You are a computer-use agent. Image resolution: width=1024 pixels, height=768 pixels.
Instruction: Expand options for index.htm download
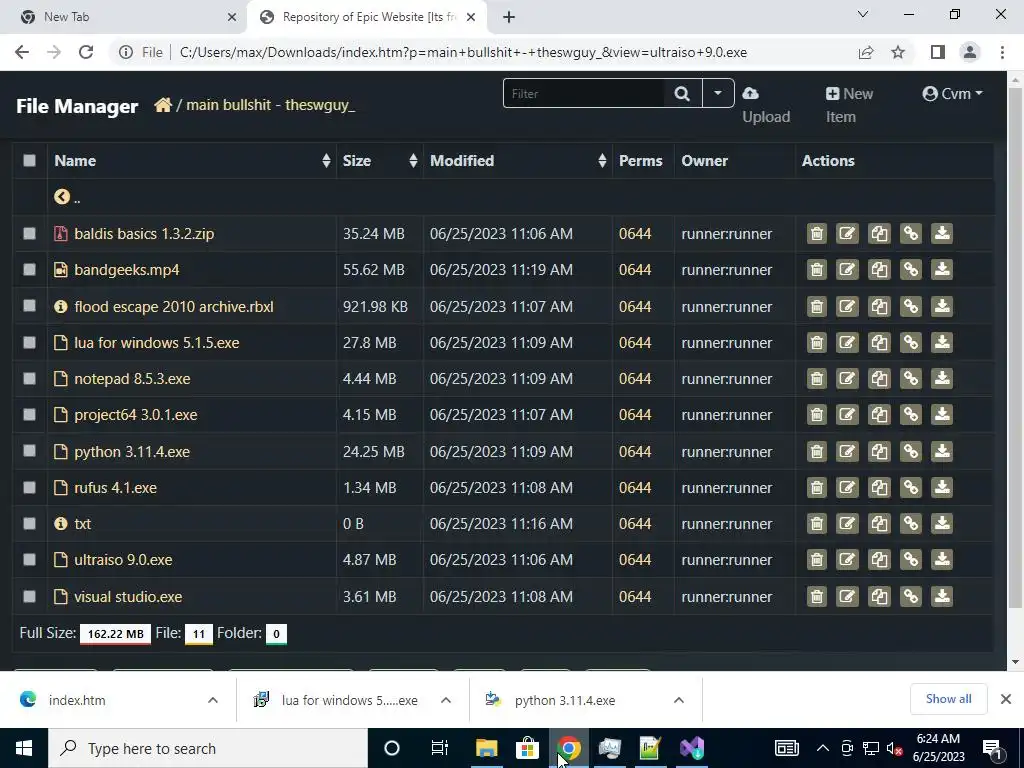(x=212, y=700)
